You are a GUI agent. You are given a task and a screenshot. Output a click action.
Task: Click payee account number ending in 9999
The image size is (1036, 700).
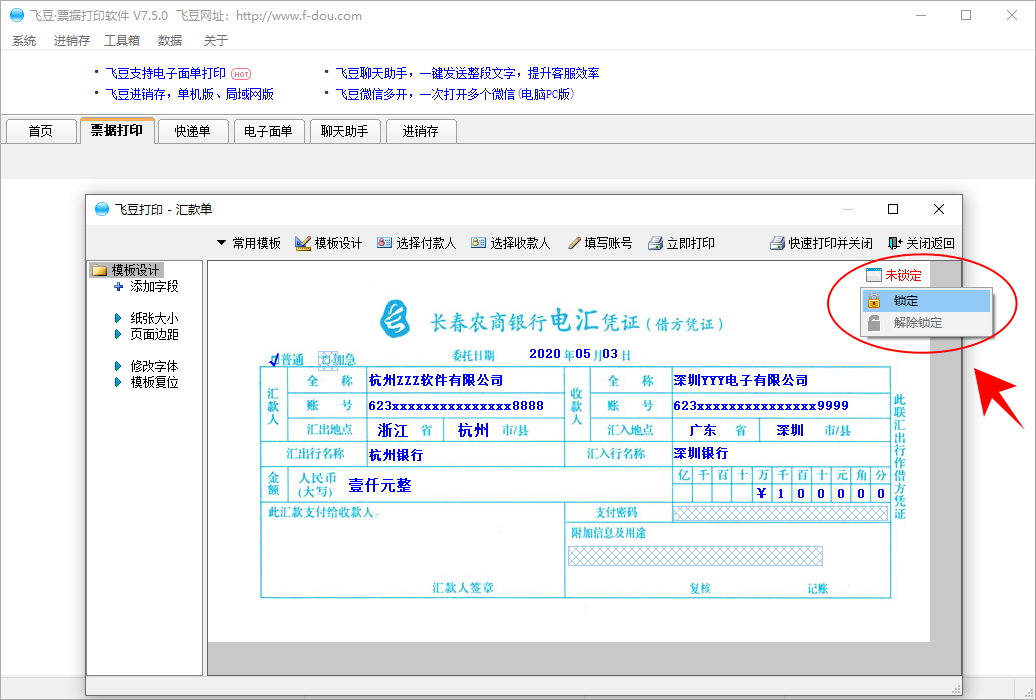pos(761,405)
